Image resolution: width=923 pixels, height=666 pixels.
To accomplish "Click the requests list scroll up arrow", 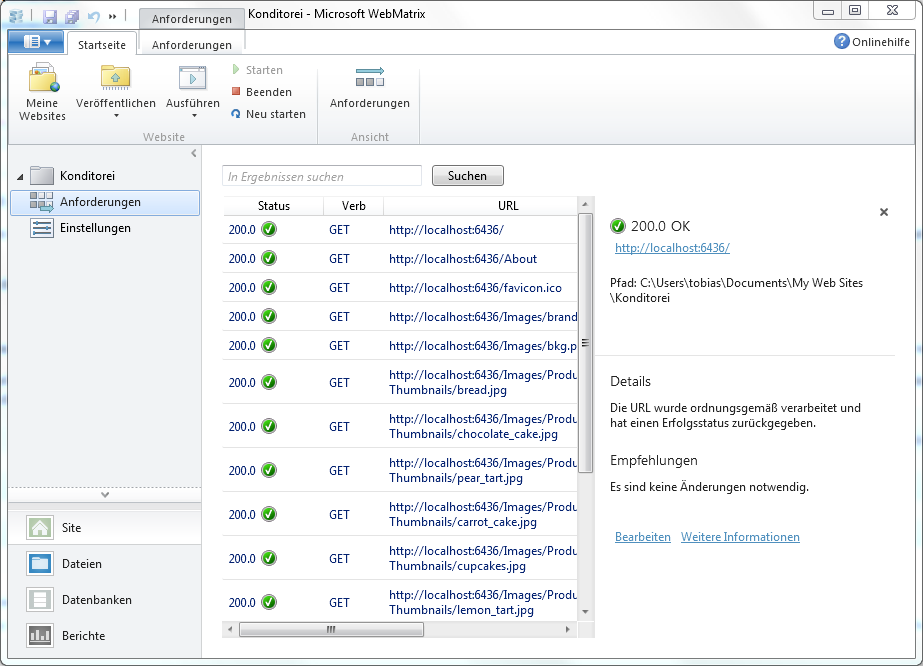I will point(585,204).
